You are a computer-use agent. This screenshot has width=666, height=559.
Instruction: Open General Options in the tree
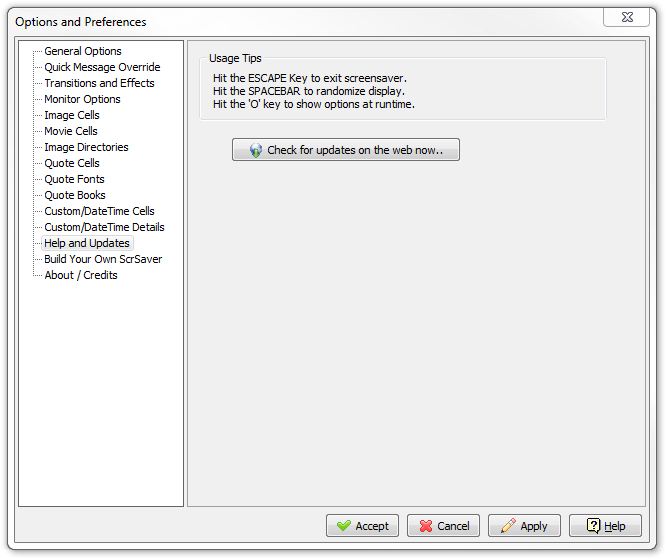point(83,51)
